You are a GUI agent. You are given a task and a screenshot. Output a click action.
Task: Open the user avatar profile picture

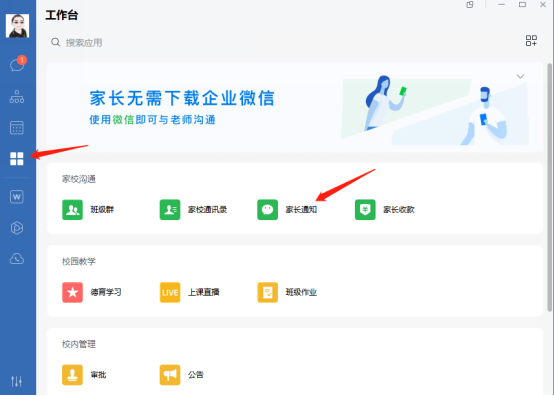(x=17, y=26)
